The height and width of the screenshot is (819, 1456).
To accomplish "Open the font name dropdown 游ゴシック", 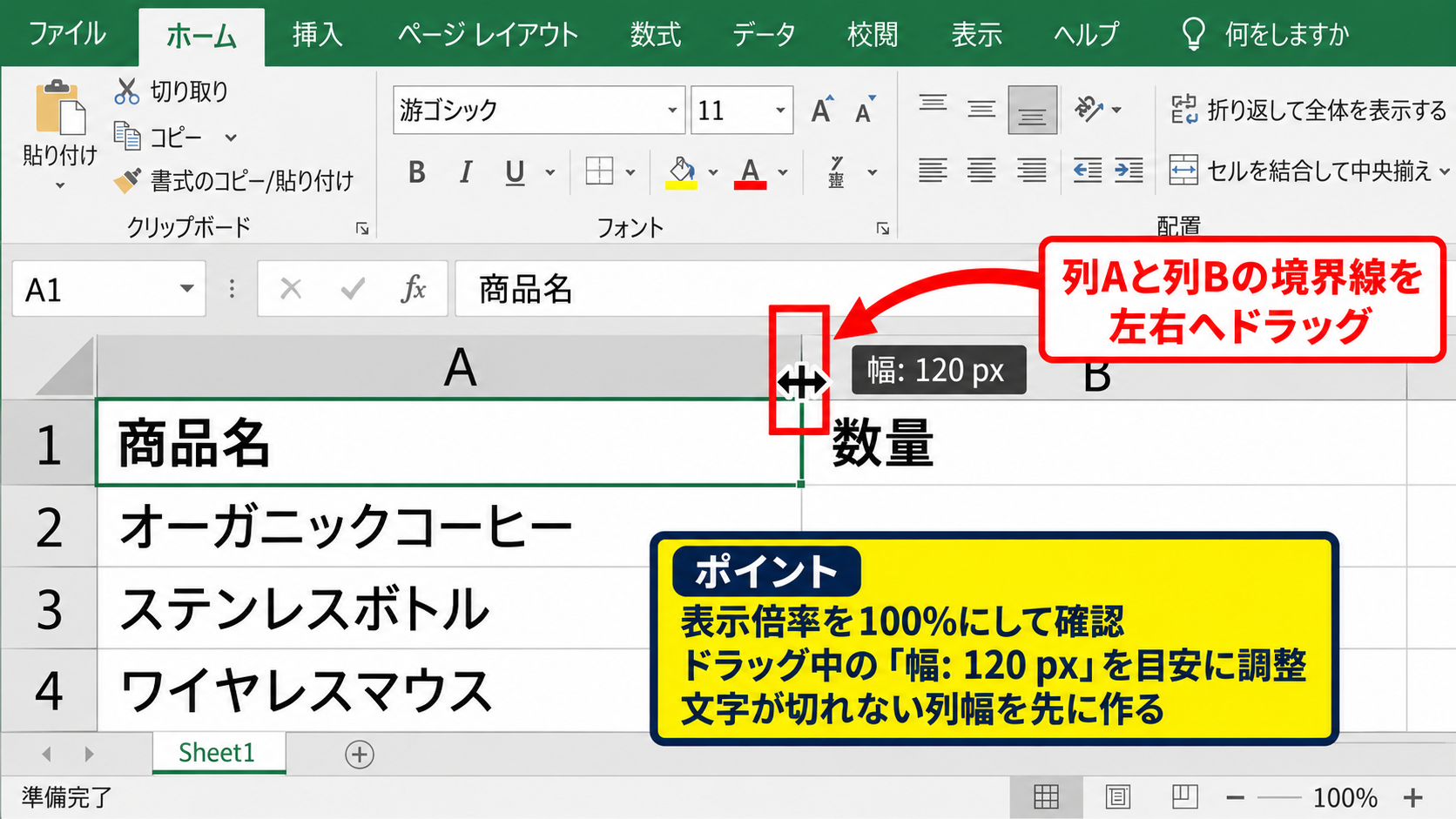I will [671, 110].
